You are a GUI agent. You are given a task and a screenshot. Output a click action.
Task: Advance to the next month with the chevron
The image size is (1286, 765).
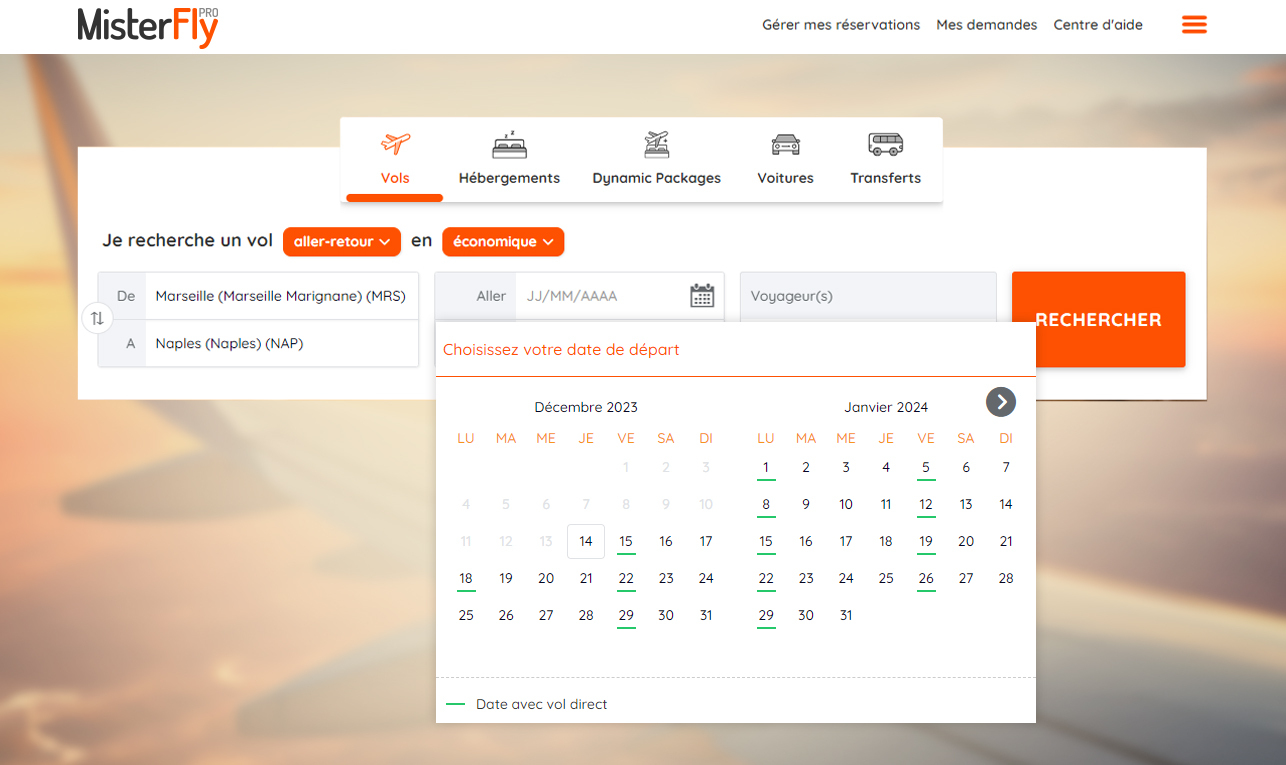(1001, 402)
